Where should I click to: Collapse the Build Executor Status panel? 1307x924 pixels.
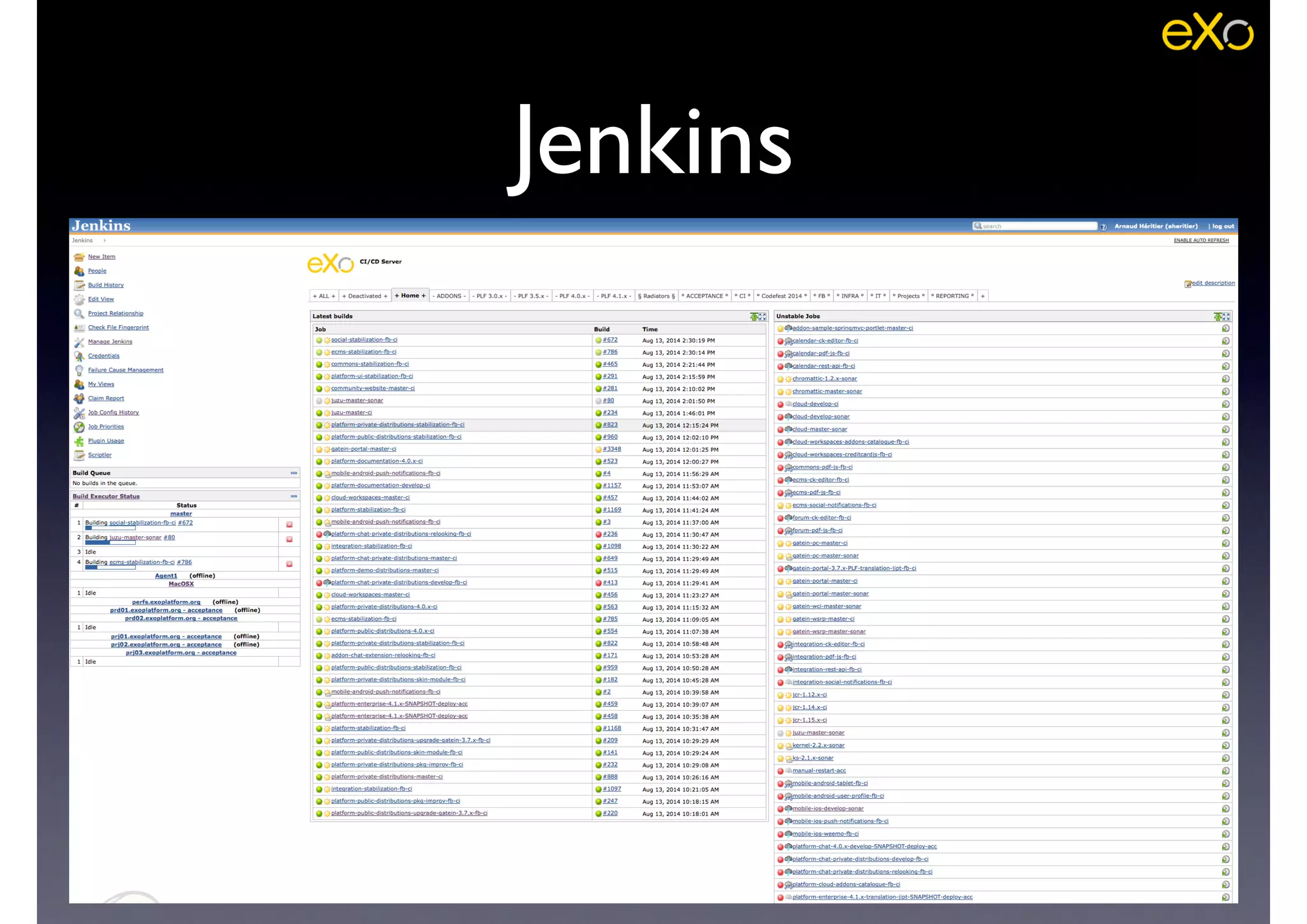294,496
